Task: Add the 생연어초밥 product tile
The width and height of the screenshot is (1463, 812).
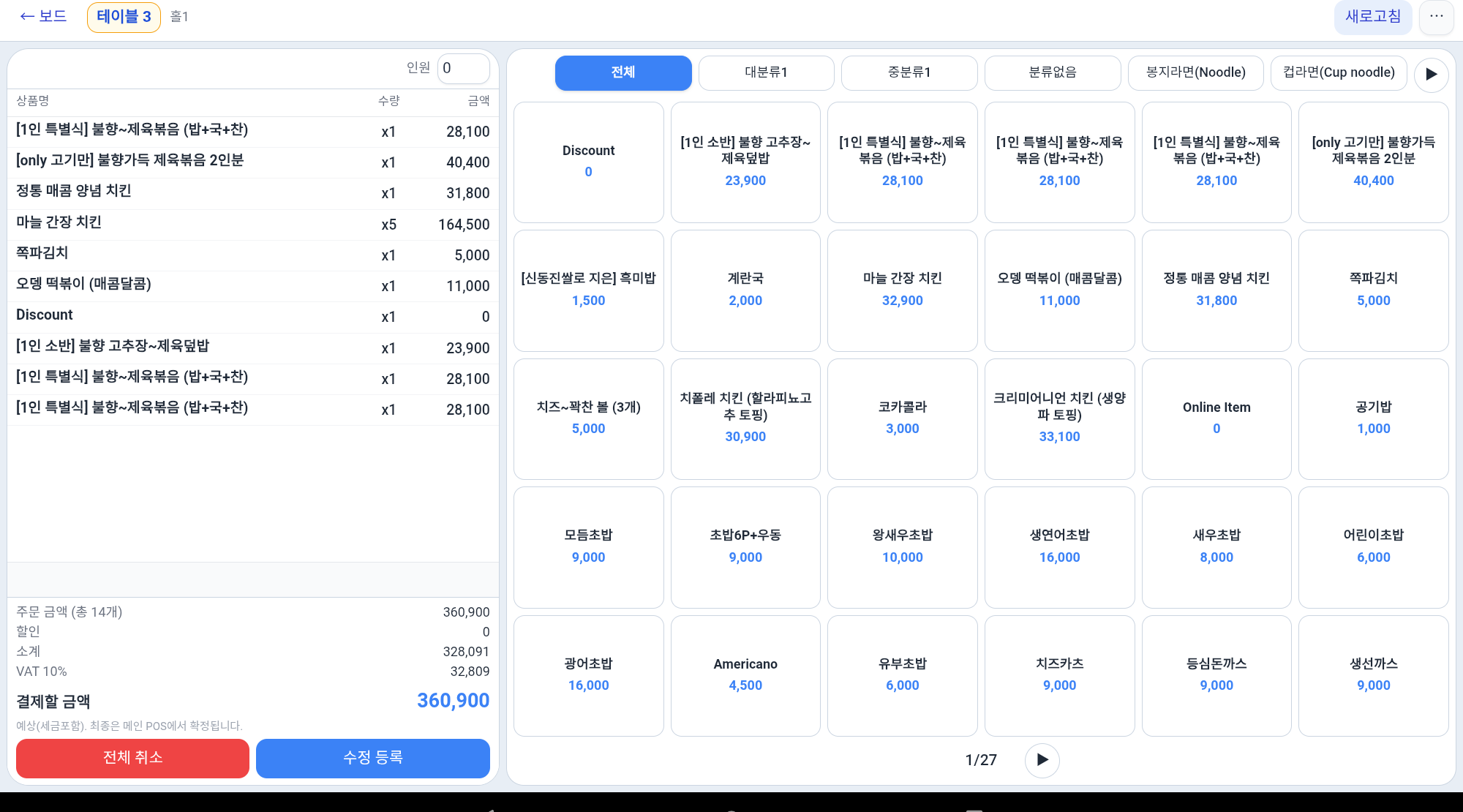Action: coord(1059,547)
